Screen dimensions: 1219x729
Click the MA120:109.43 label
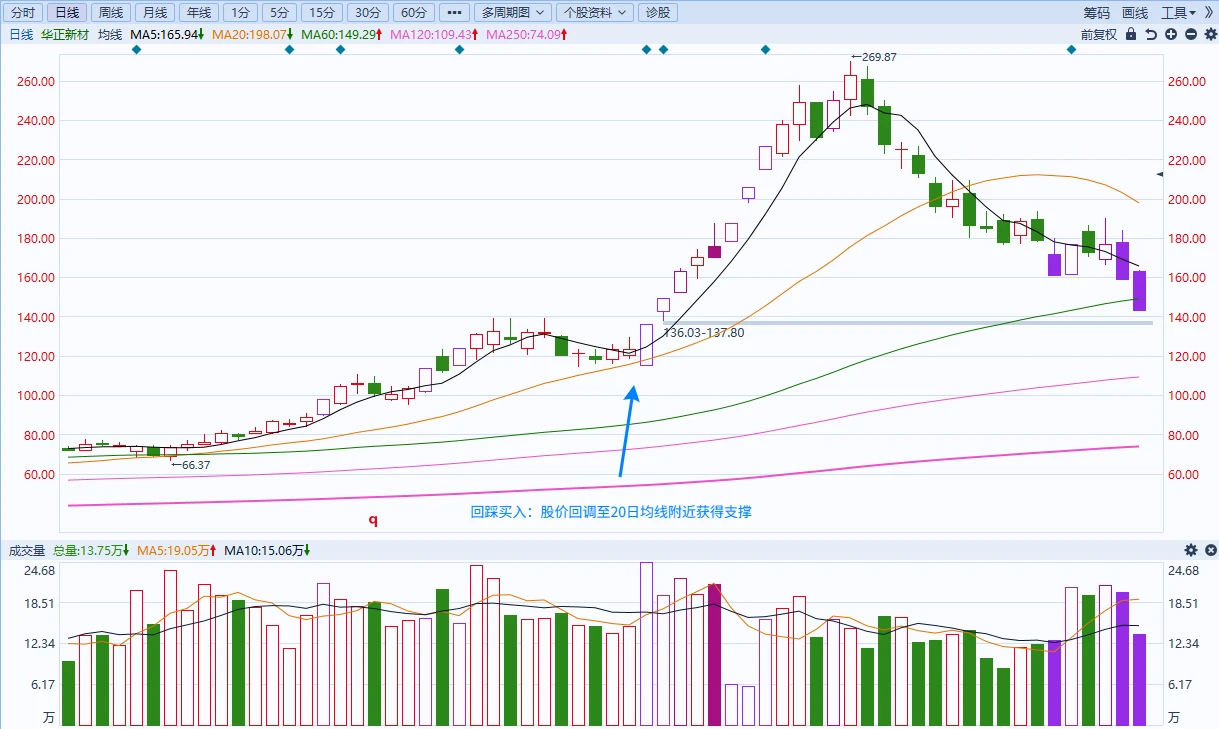(x=435, y=34)
